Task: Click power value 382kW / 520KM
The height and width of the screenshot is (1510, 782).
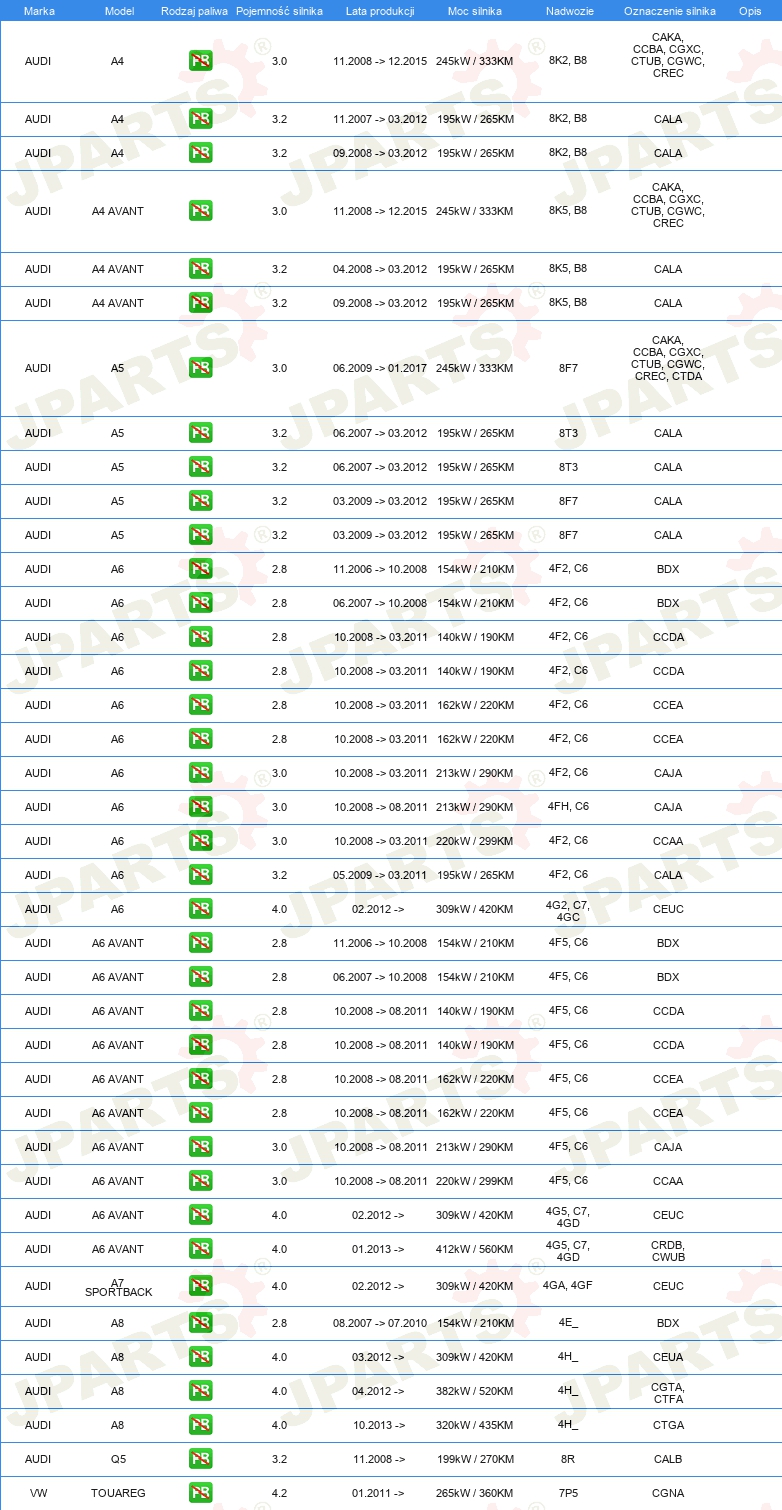Action: tap(475, 1391)
